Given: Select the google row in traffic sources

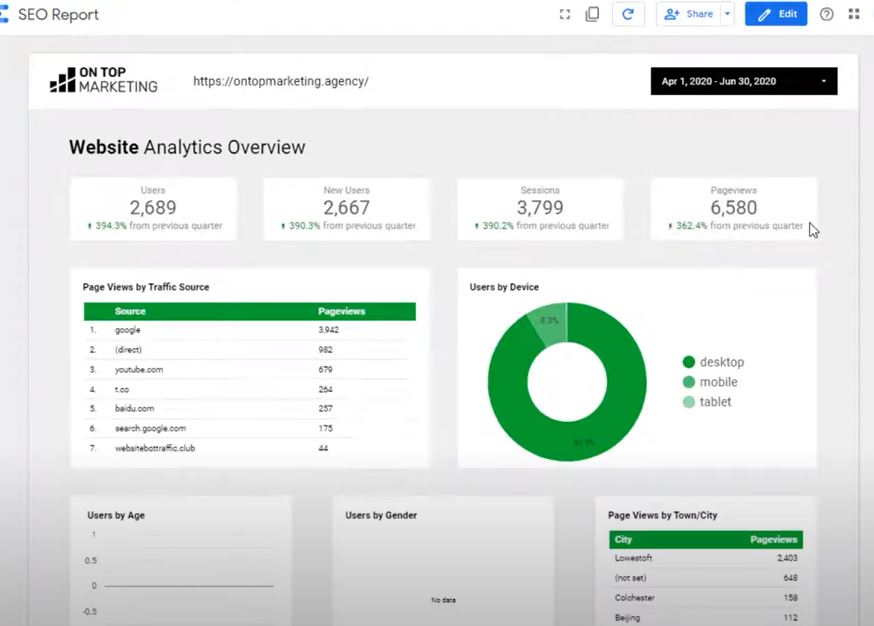Looking at the screenshot, I should click(200, 330).
